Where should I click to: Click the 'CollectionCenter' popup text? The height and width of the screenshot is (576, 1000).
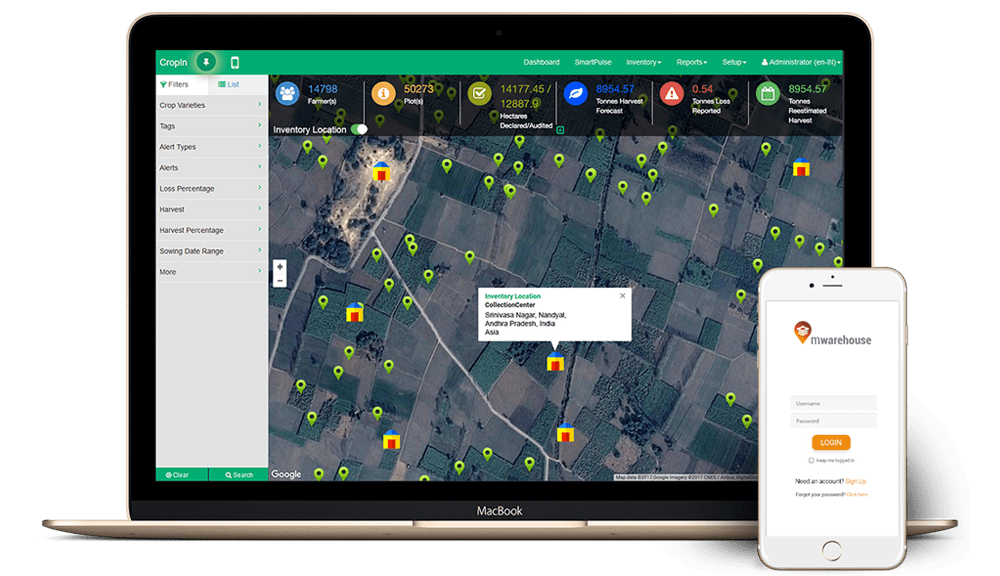click(510, 305)
